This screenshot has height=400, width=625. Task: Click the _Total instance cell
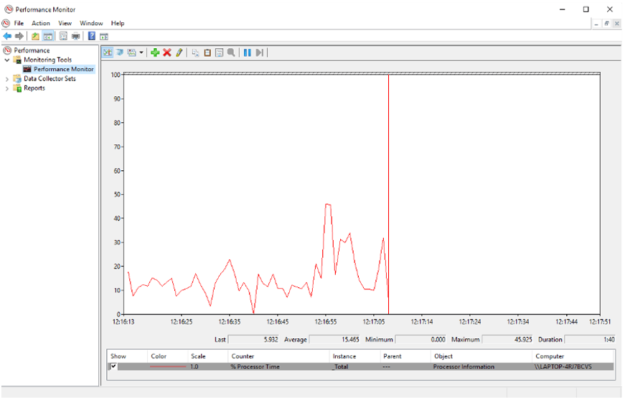(340, 367)
